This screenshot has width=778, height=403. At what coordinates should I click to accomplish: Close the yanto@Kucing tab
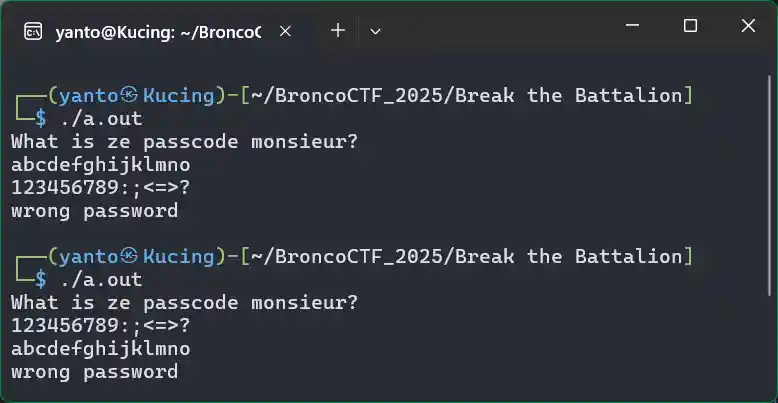(x=285, y=31)
